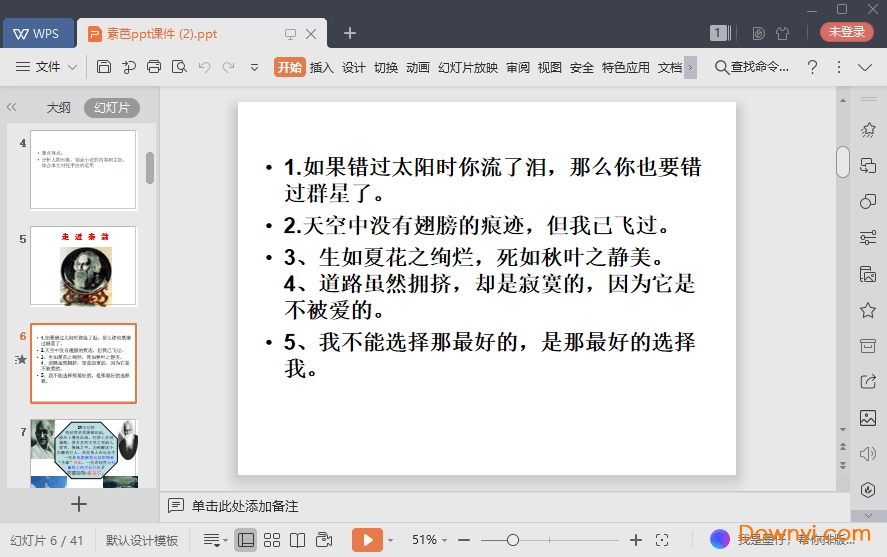Click the zoom slider handle
Image resolution: width=887 pixels, height=557 pixels.
pyautogui.click(x=513, y=540)
